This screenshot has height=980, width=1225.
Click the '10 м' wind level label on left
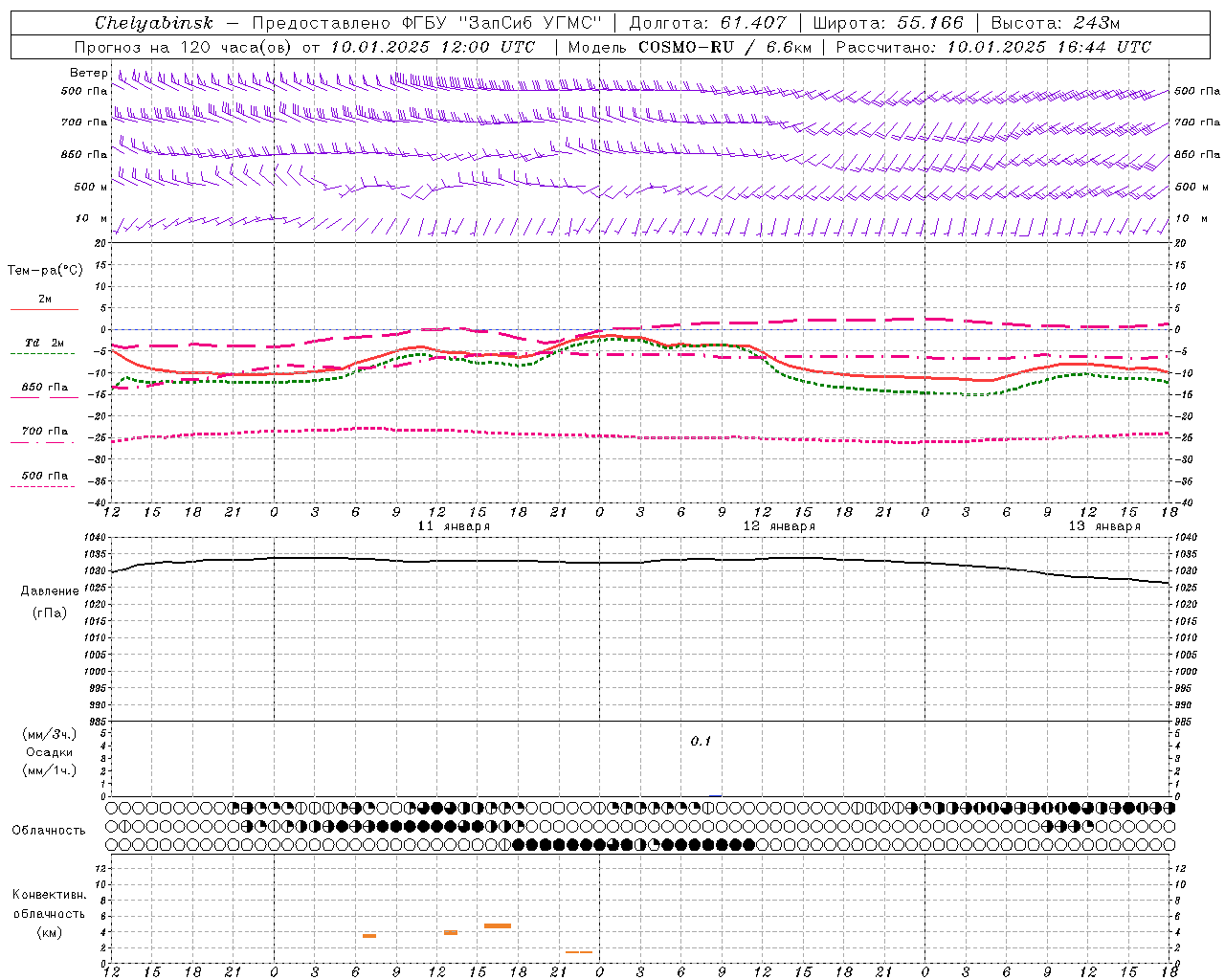91,219
